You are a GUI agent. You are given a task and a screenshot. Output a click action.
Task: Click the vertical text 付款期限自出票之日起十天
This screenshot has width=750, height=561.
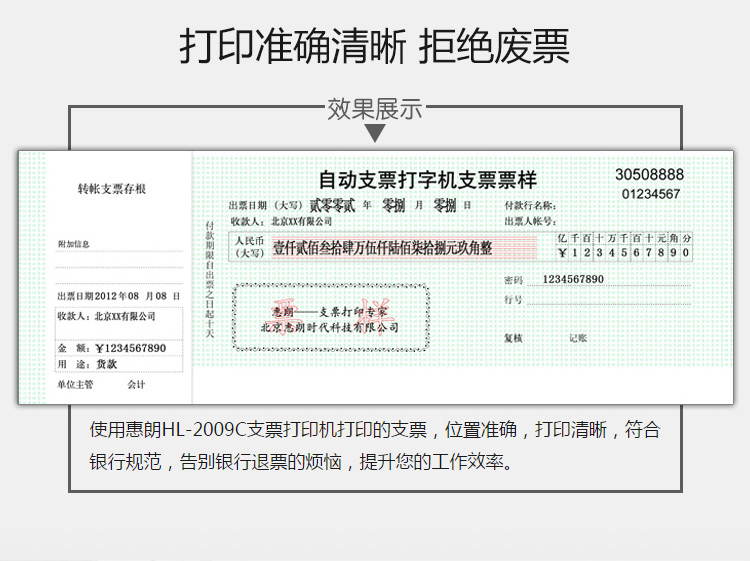(x=210, y=279)
